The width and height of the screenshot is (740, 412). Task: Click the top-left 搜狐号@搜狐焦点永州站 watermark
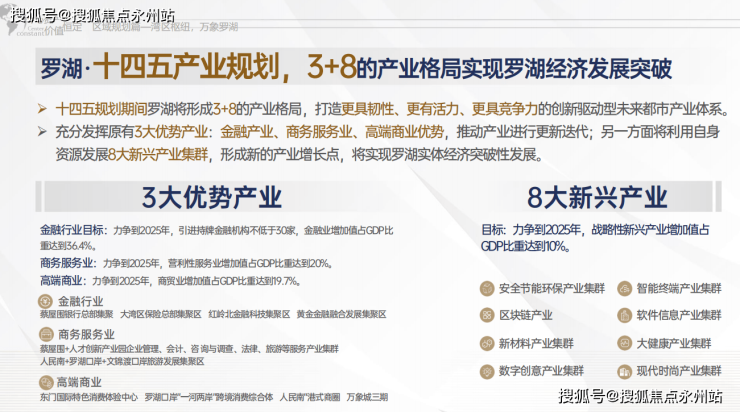point(92,15)
